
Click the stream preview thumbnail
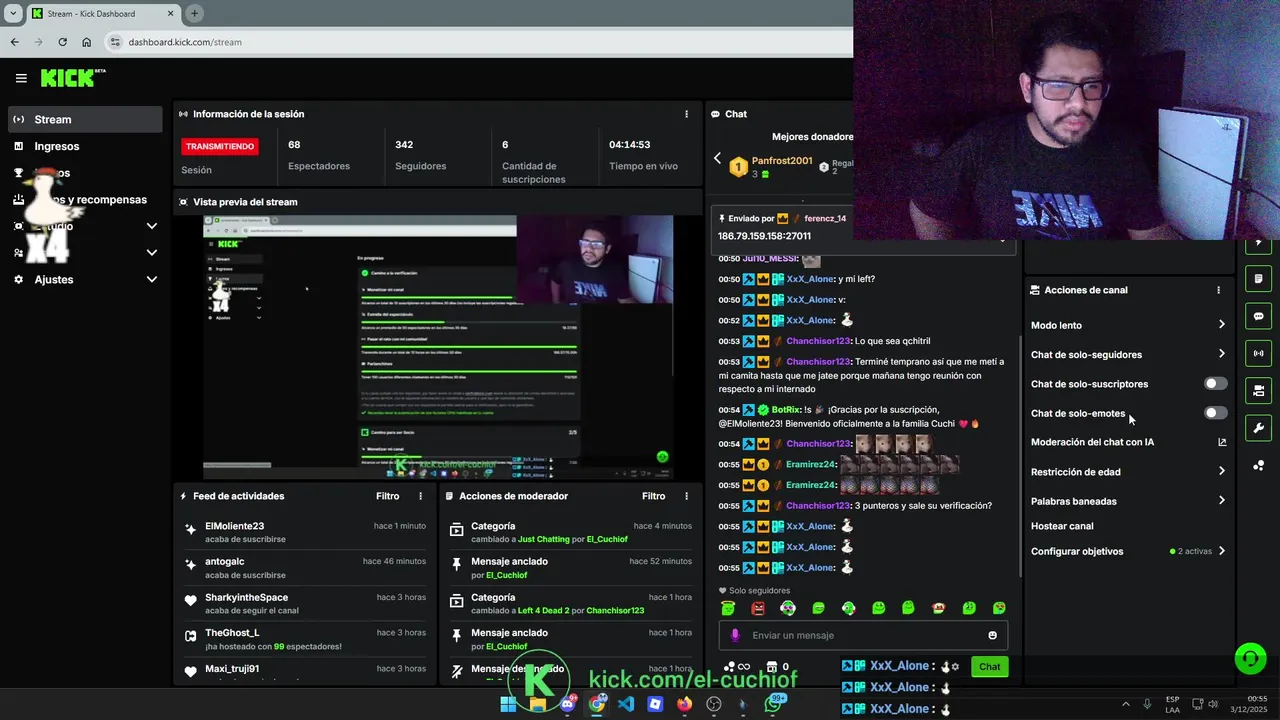click(x=438, y=347)
